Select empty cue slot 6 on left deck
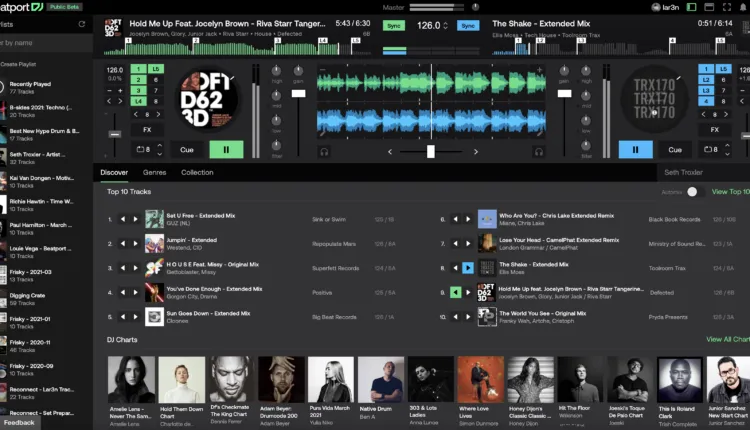750x430 pixels. [x=156, y=80]
